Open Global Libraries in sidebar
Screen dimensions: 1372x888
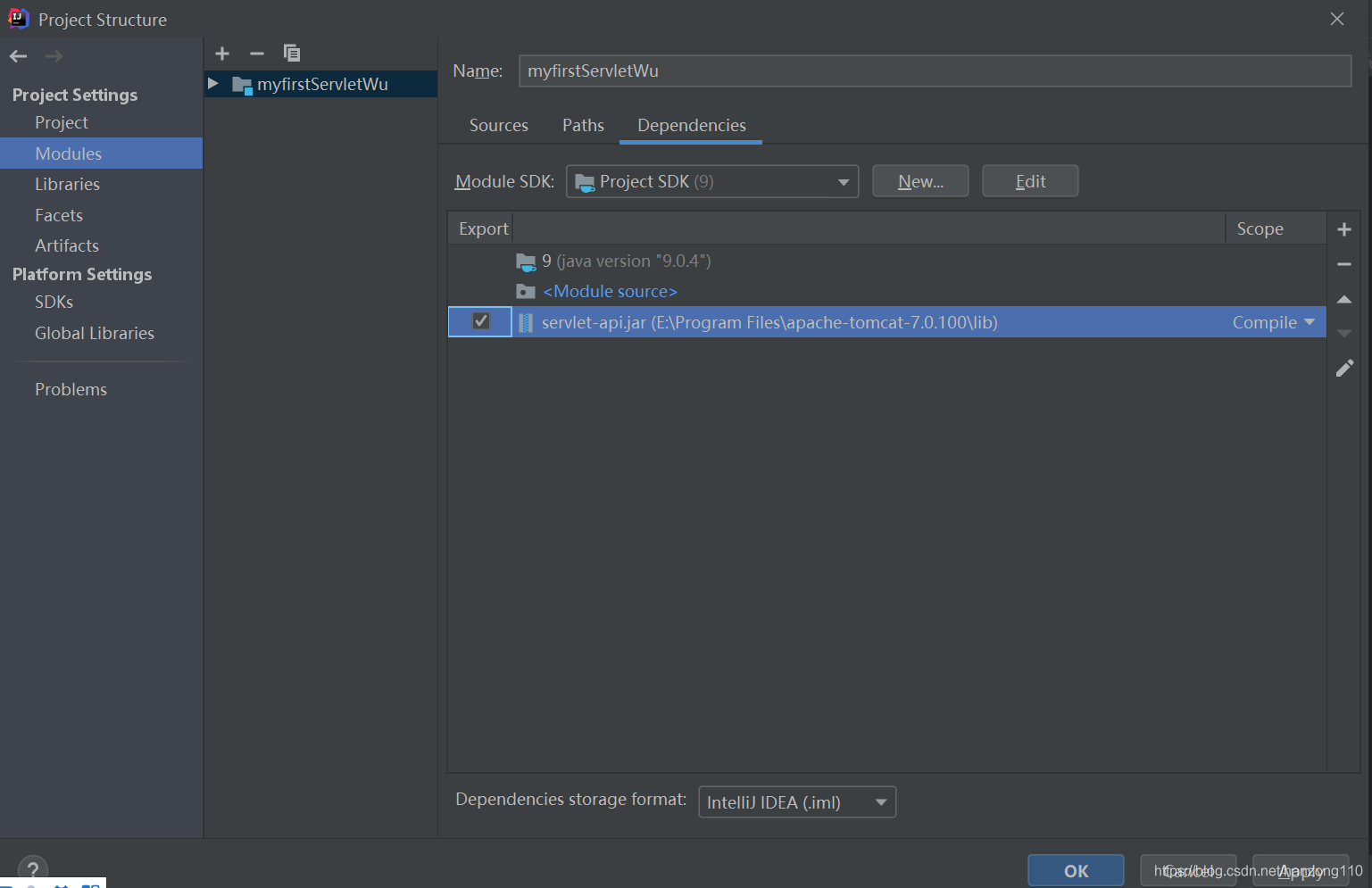95,333
